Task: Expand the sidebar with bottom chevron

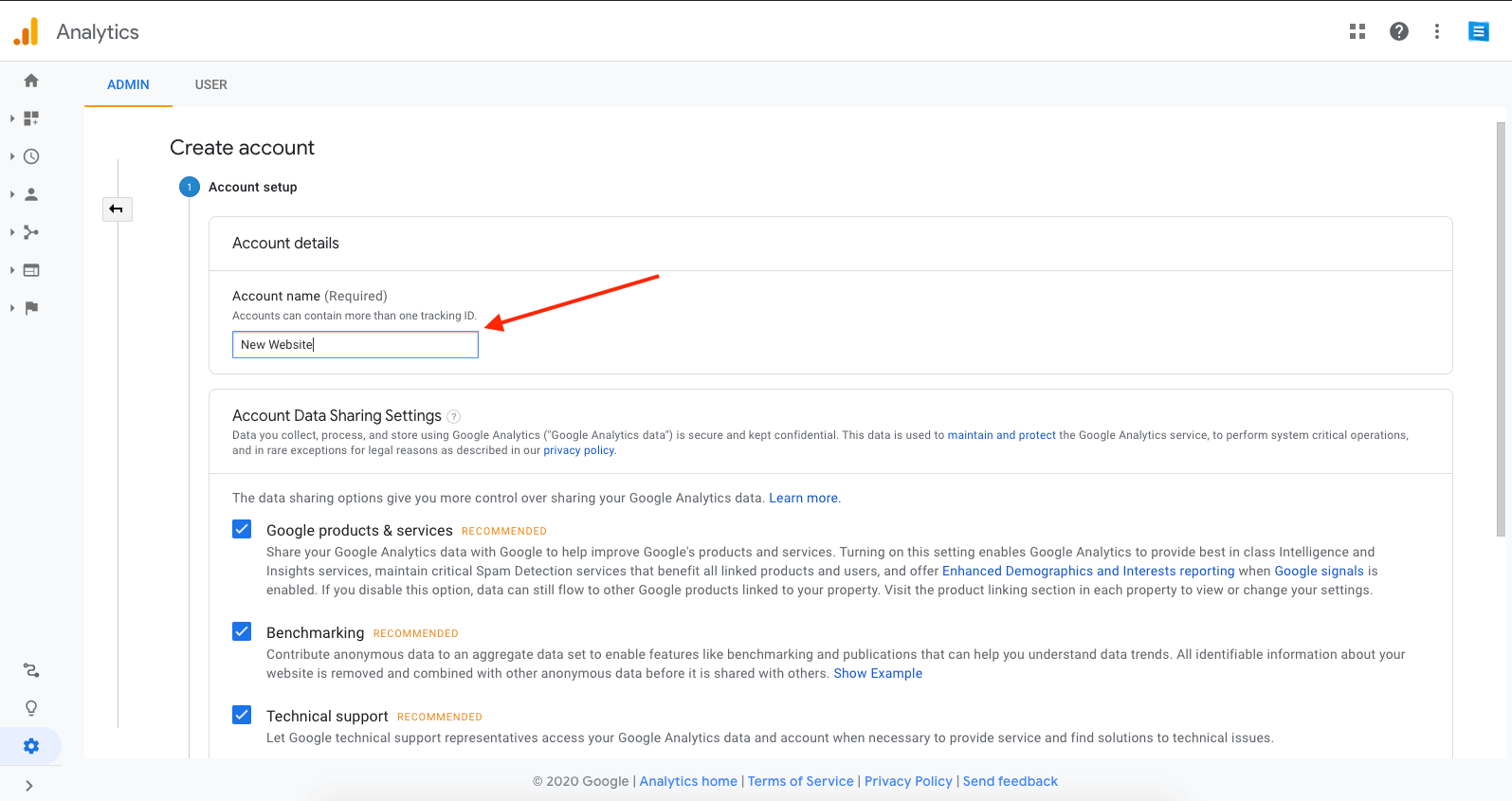Action: point(29,786)
